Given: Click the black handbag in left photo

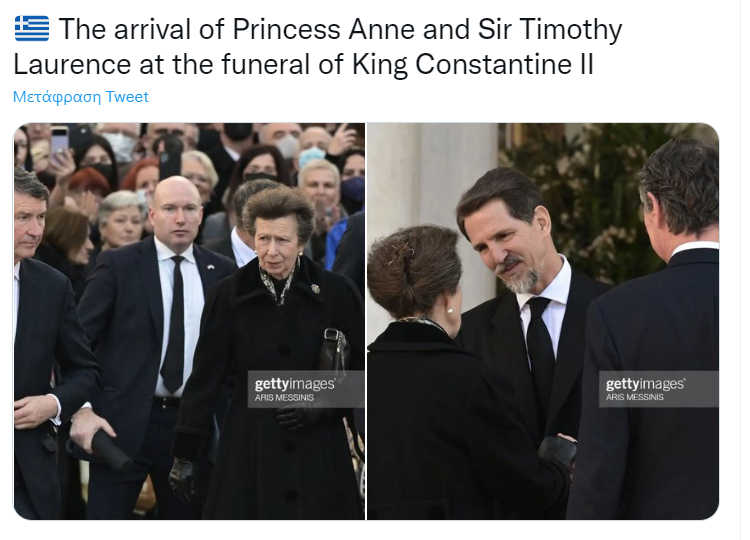Looking at the screenshot, I should click(x=334, y=352).
